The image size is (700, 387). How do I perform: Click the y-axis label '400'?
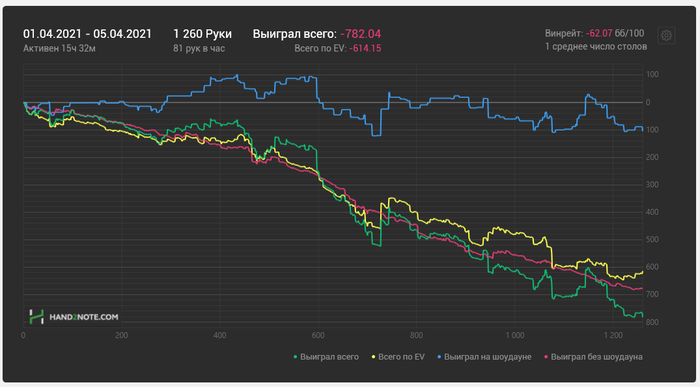652,212
